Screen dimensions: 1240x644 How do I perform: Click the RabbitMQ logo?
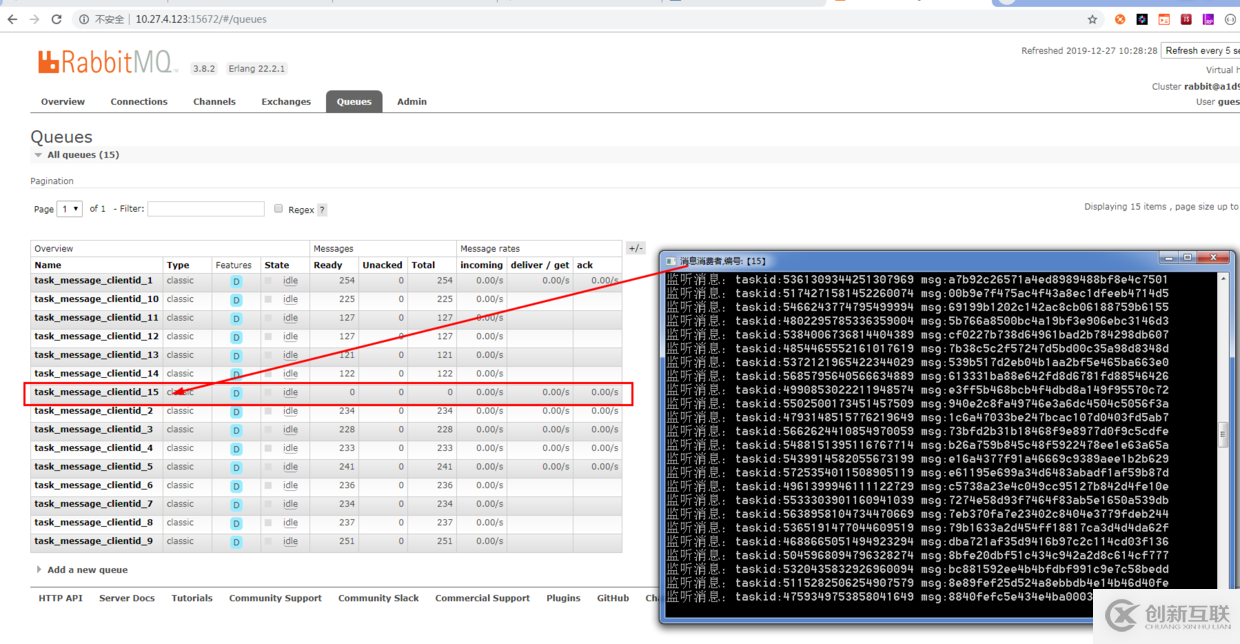point(108,62)
